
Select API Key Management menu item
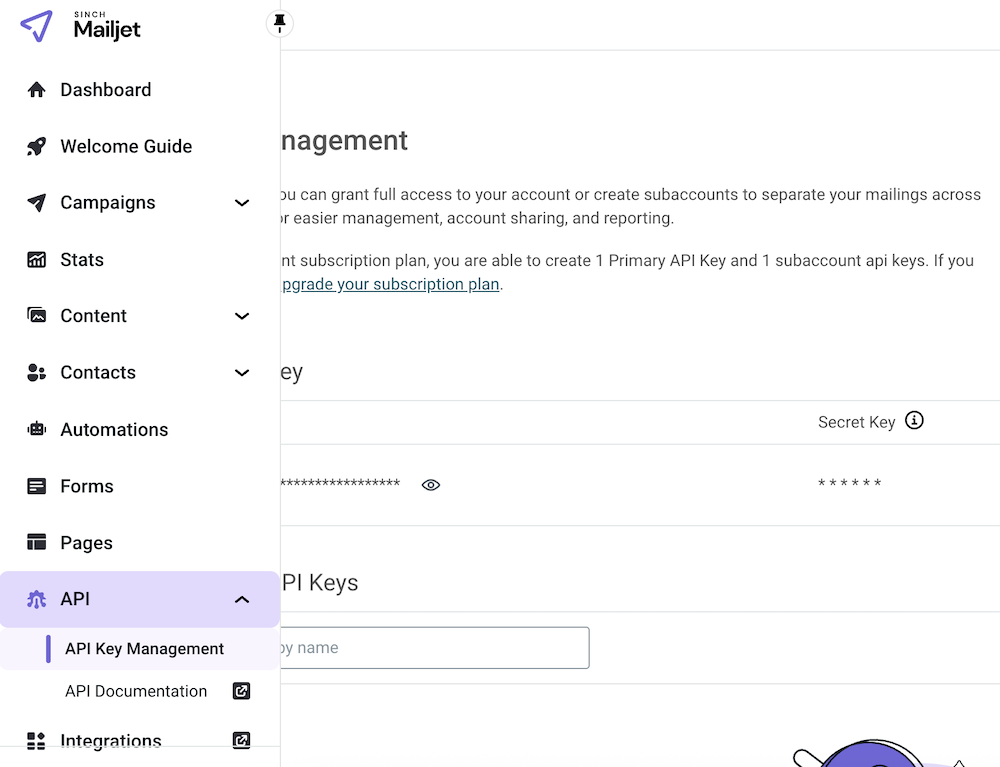pos(144,649)
